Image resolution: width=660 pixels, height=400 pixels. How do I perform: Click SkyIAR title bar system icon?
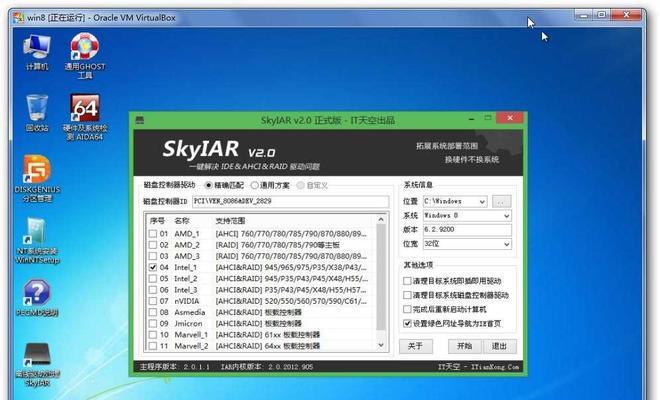click(x=140, y=120)
